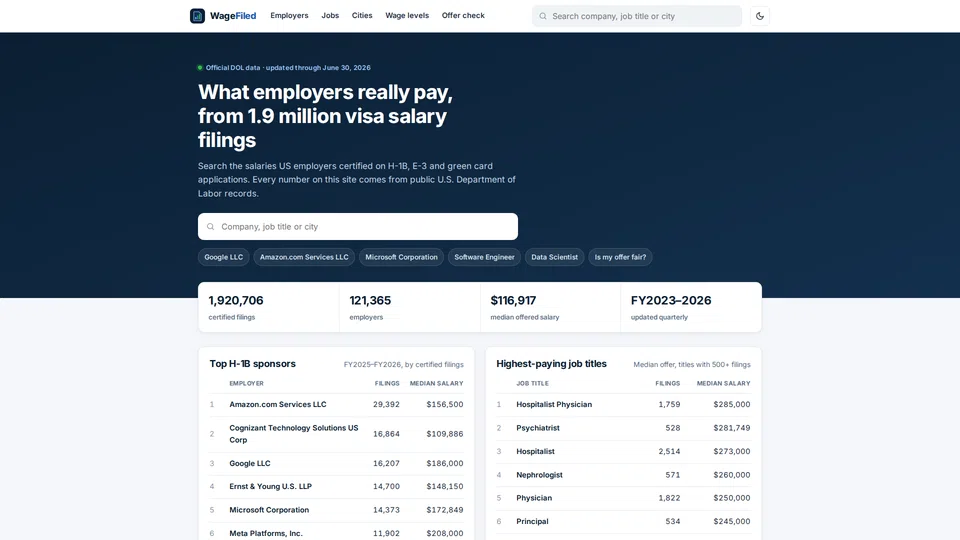Click the 29,392 filings cell

pos(386,404)
